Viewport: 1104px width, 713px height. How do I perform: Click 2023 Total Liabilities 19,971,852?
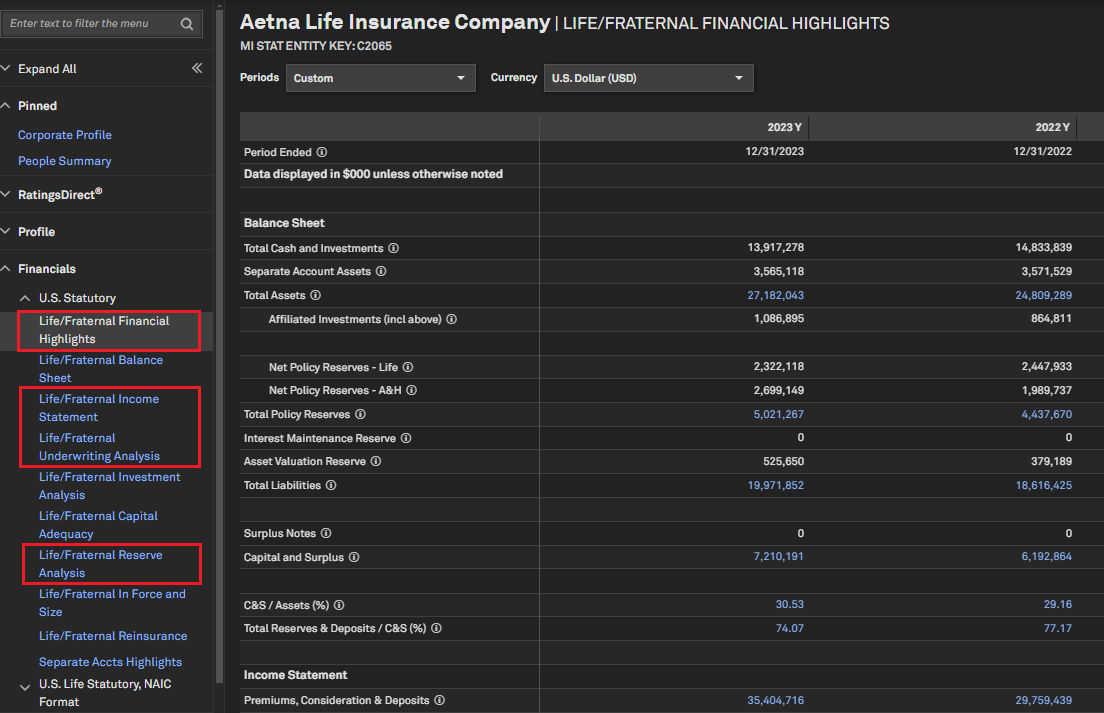click(x=775, y=485)
